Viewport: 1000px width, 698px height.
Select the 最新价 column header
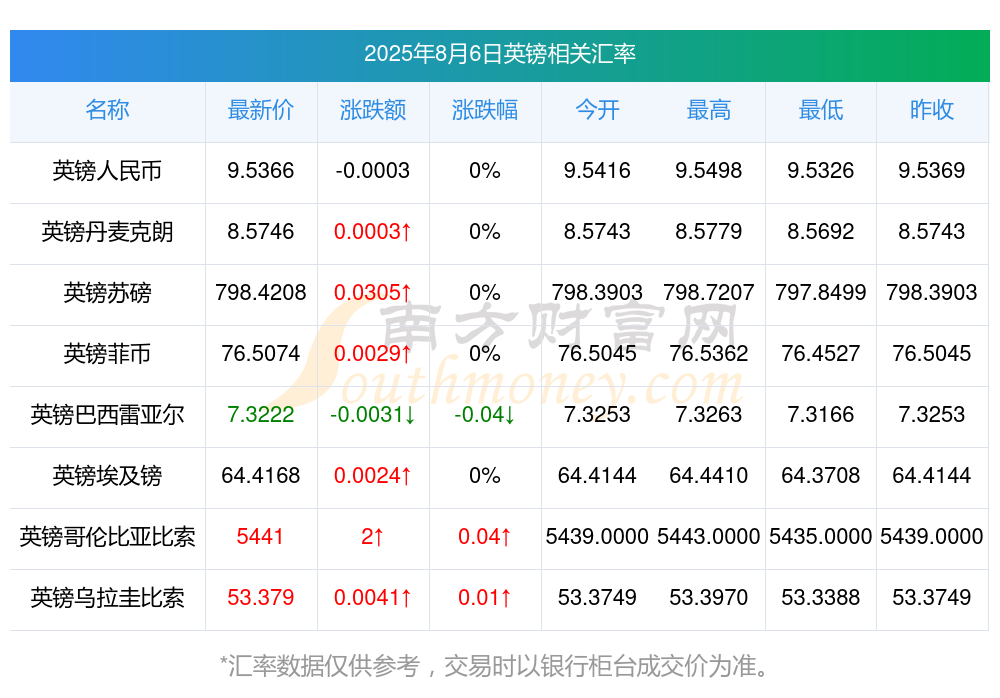(261, 110)
